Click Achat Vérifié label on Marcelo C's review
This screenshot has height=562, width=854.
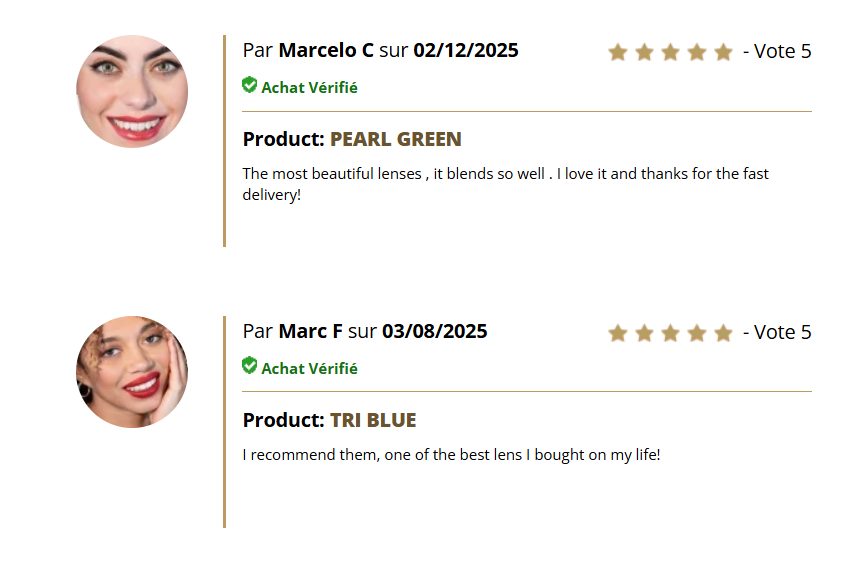pyautogui.click(x=309, y=88)
